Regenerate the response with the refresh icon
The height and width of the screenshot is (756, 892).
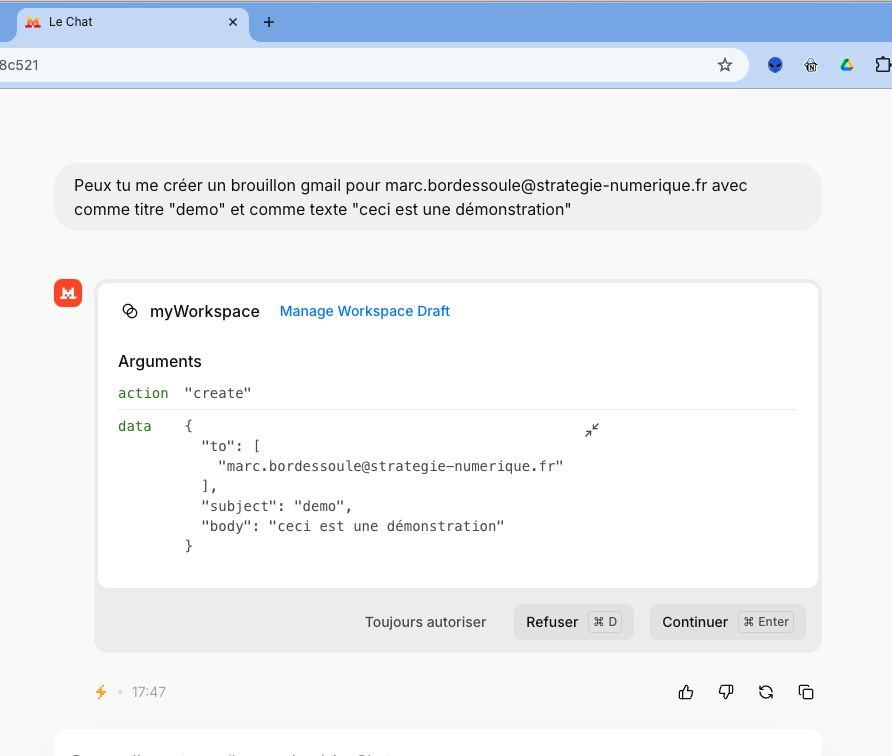click(x=766, y=692)
